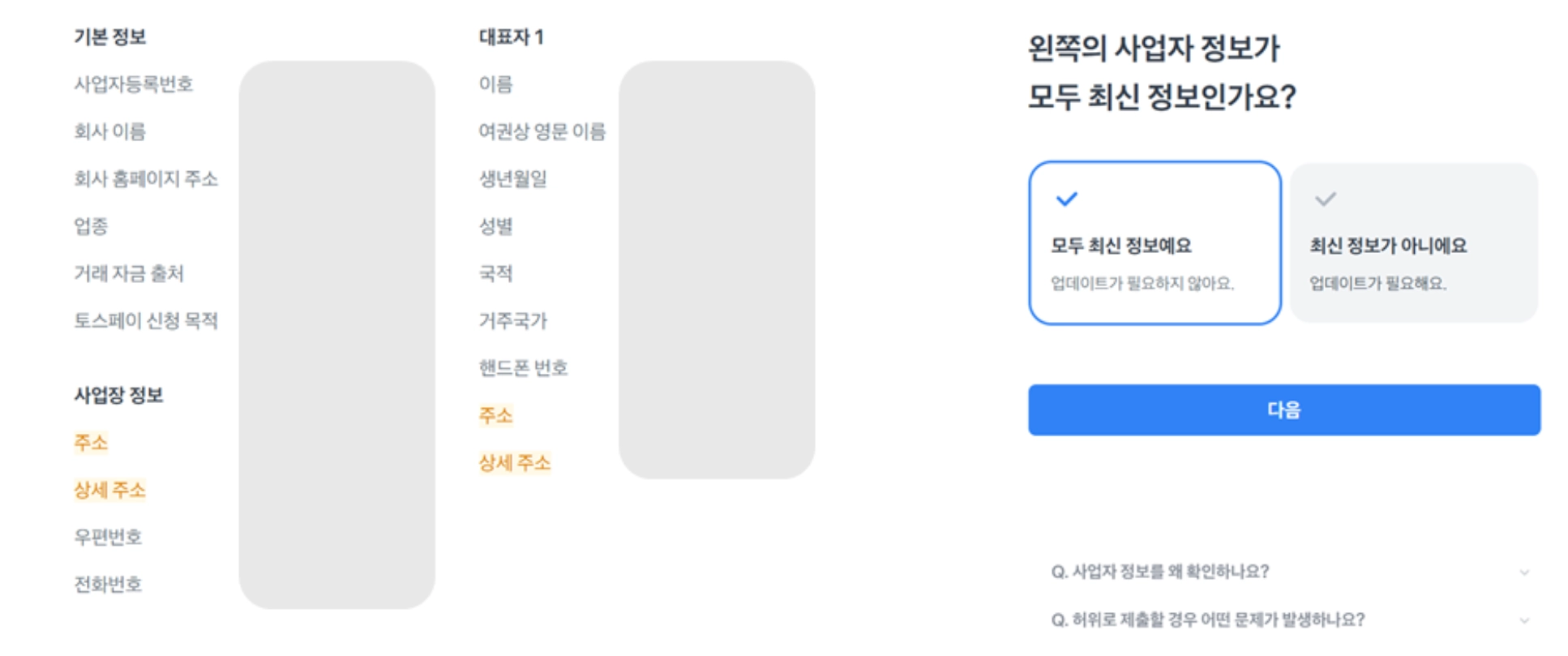Click the chevron beside 사업자 정보를 왜 확인하나요?

pos(1524,572)
